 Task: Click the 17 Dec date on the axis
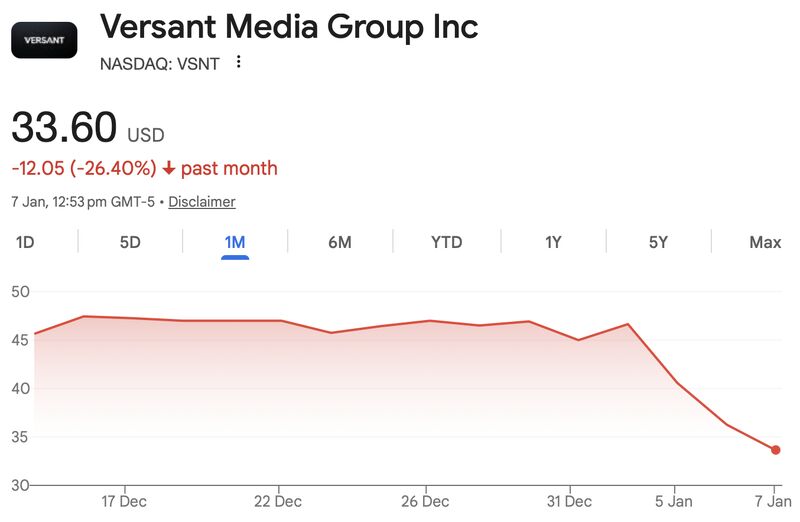point(125,500)
